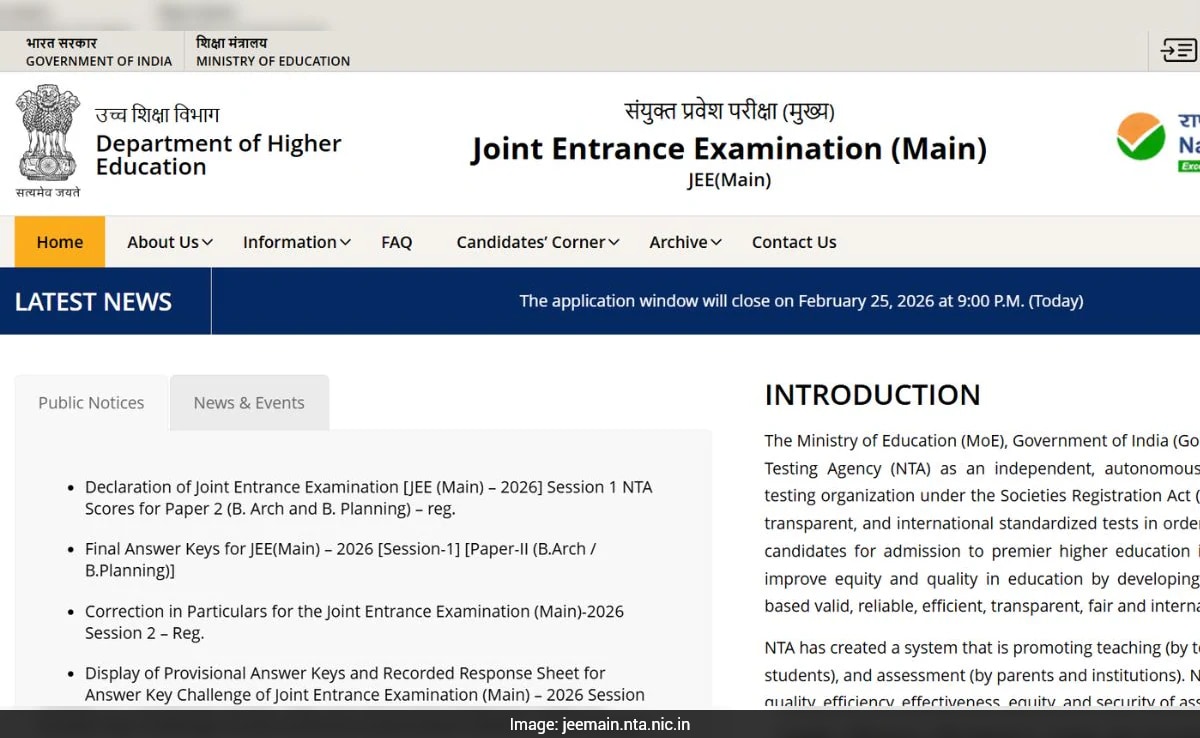Image resolution: width=1200 pixels, height=738 pixels.
Task: Open Provisional Answer Keys display notice
Action: (364, 684)
